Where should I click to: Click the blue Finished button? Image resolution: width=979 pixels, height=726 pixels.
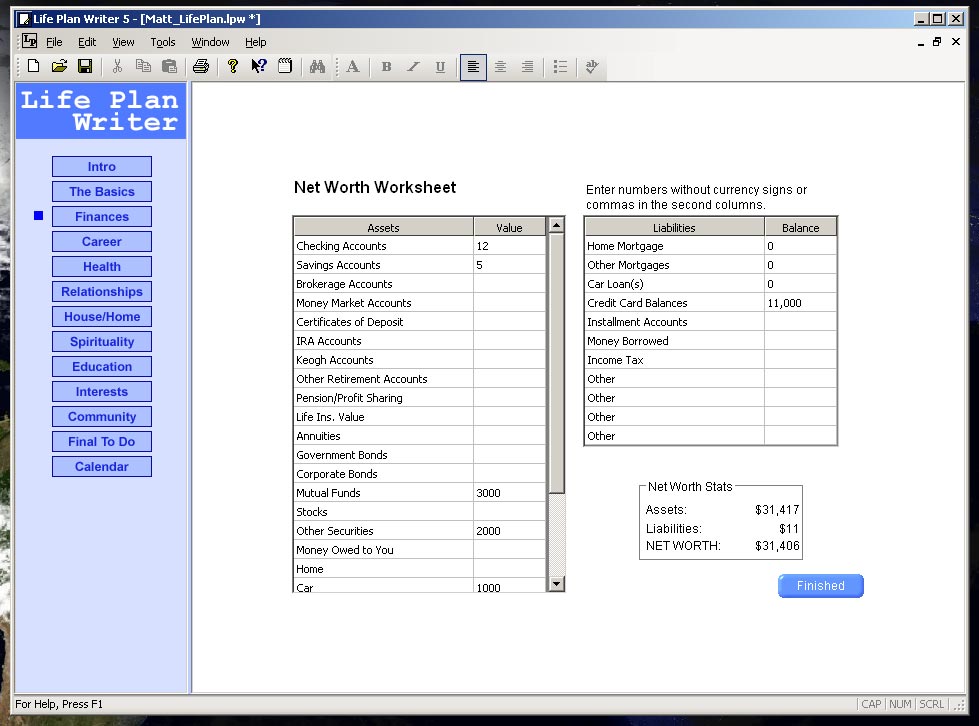click(x=820, y=586)
